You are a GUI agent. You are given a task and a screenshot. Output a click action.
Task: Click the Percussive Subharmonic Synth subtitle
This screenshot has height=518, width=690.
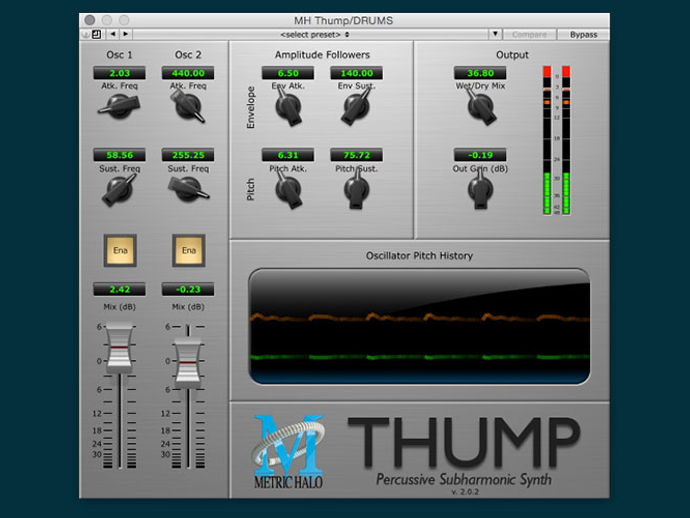point(463,479)
